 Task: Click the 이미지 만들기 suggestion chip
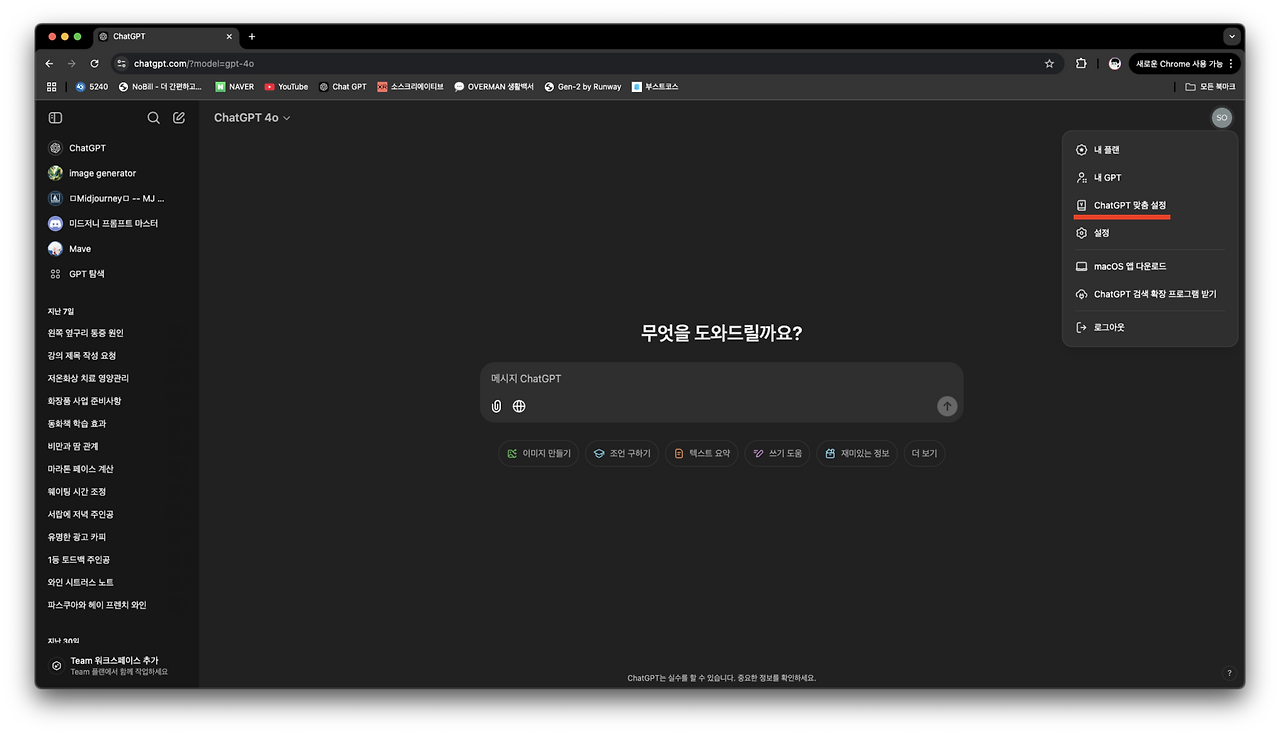click(539, 454)
